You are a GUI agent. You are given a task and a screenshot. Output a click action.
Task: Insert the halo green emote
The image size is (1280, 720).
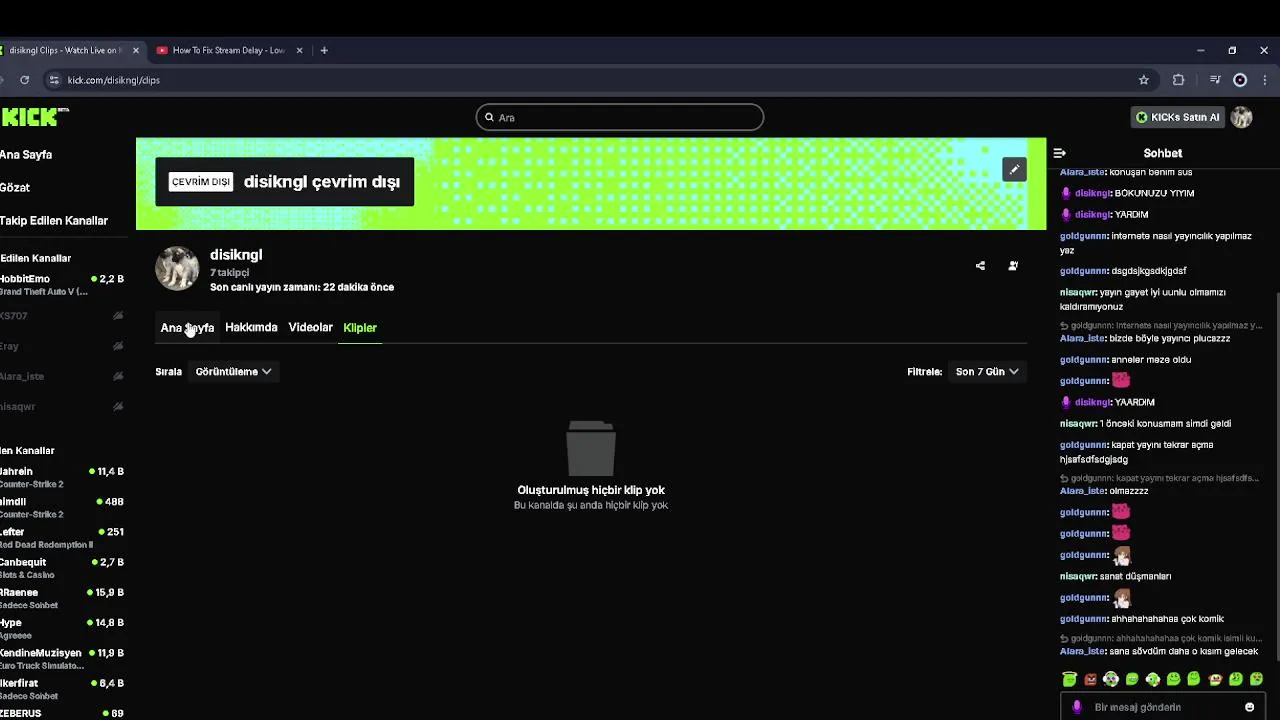[x=1069, y=680]
